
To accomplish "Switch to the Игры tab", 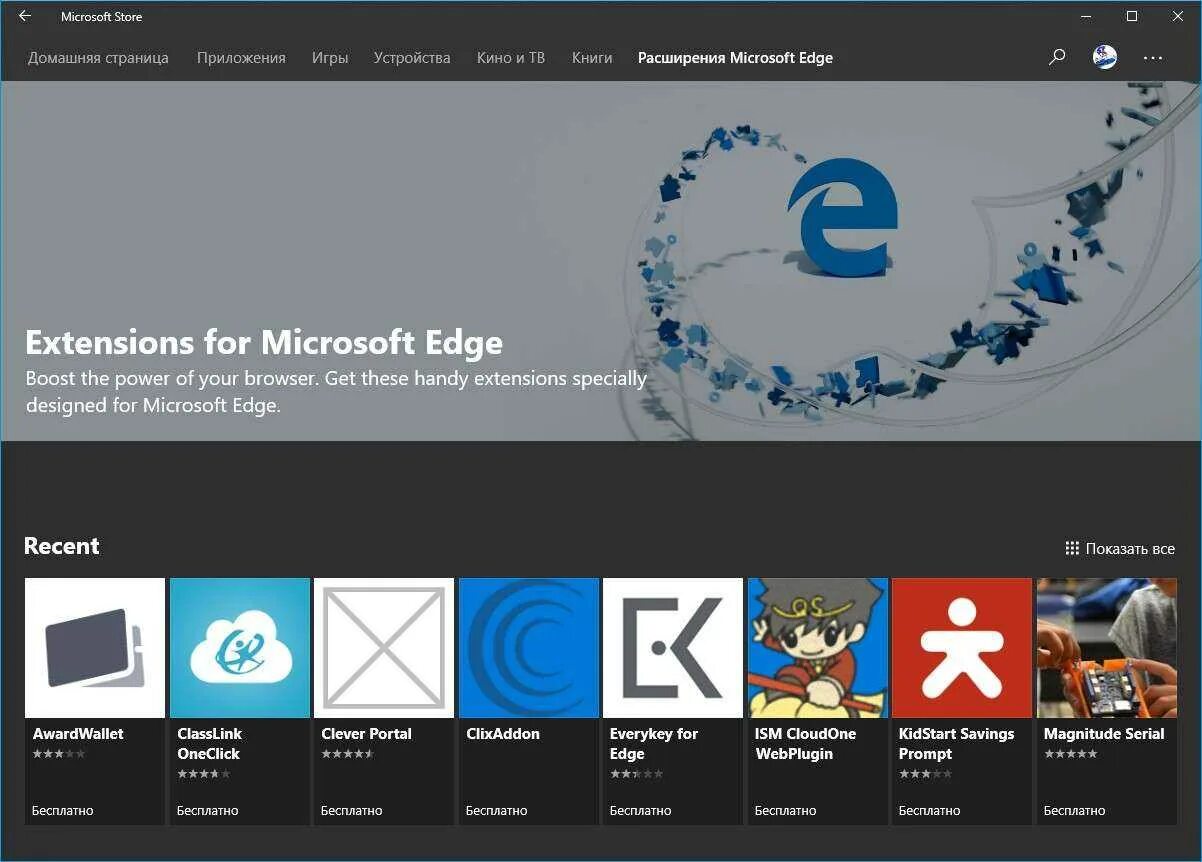I will pos(330,58).
